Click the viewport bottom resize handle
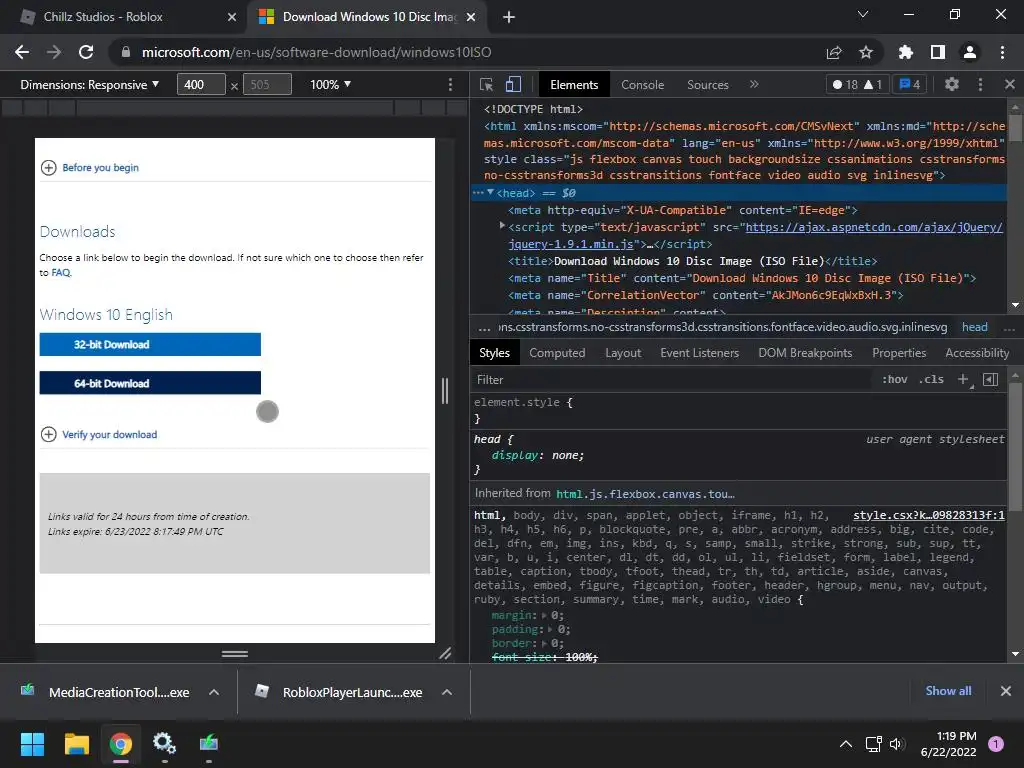 tap(234, 653)
